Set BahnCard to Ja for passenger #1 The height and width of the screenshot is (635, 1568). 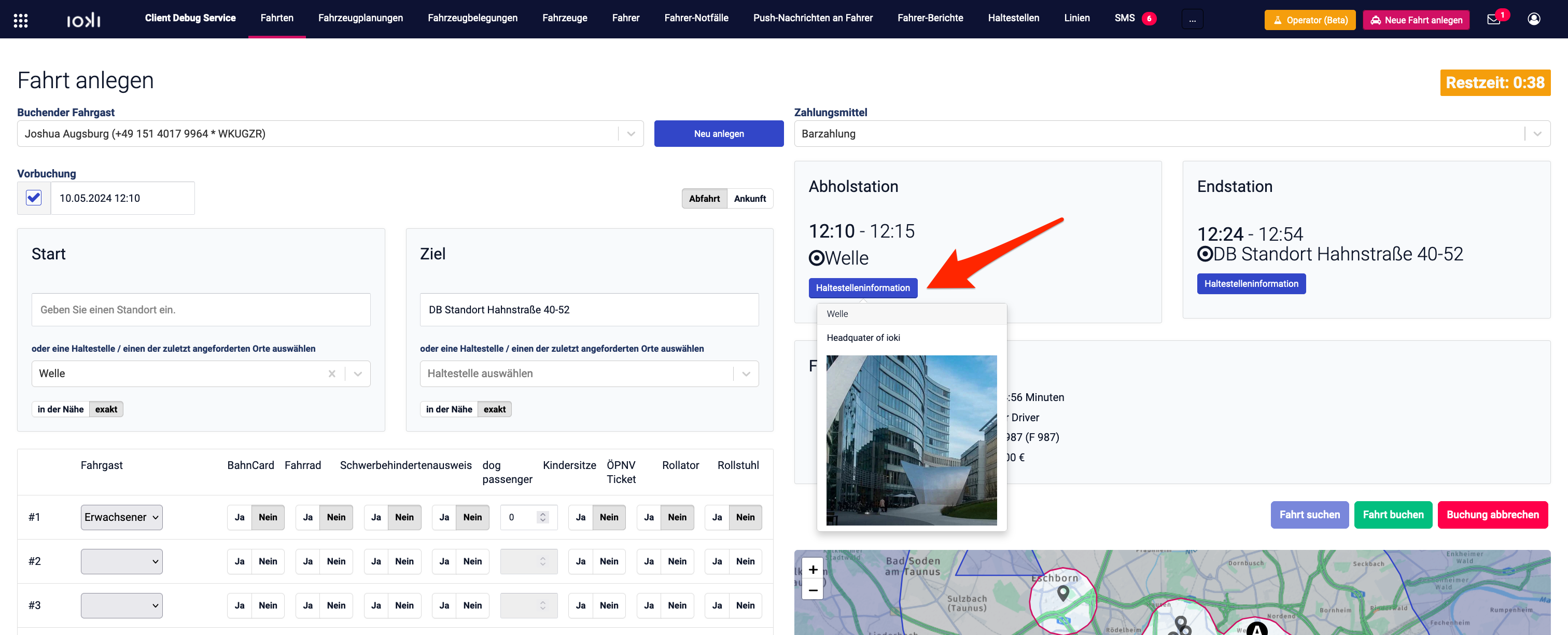coord(239,518)
